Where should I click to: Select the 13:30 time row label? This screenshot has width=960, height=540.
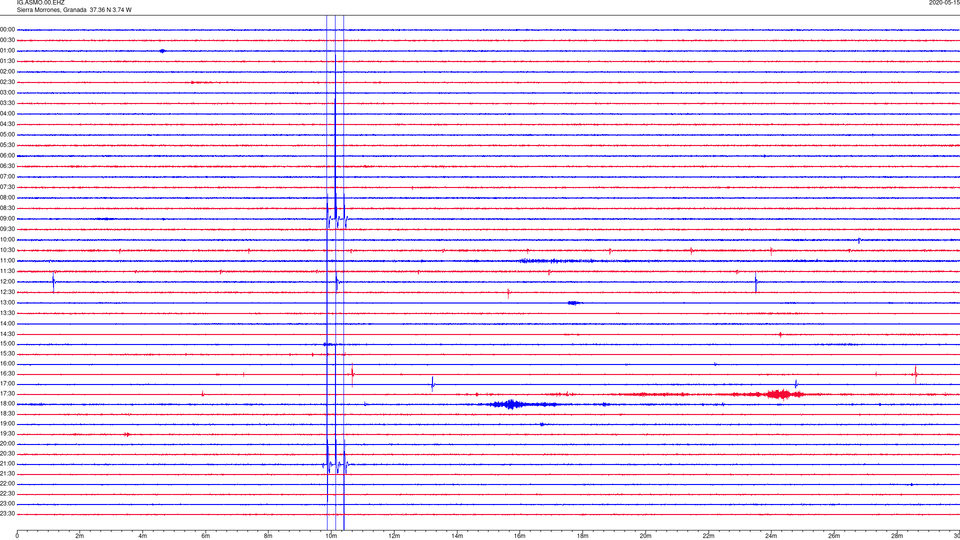coord(7,313)
